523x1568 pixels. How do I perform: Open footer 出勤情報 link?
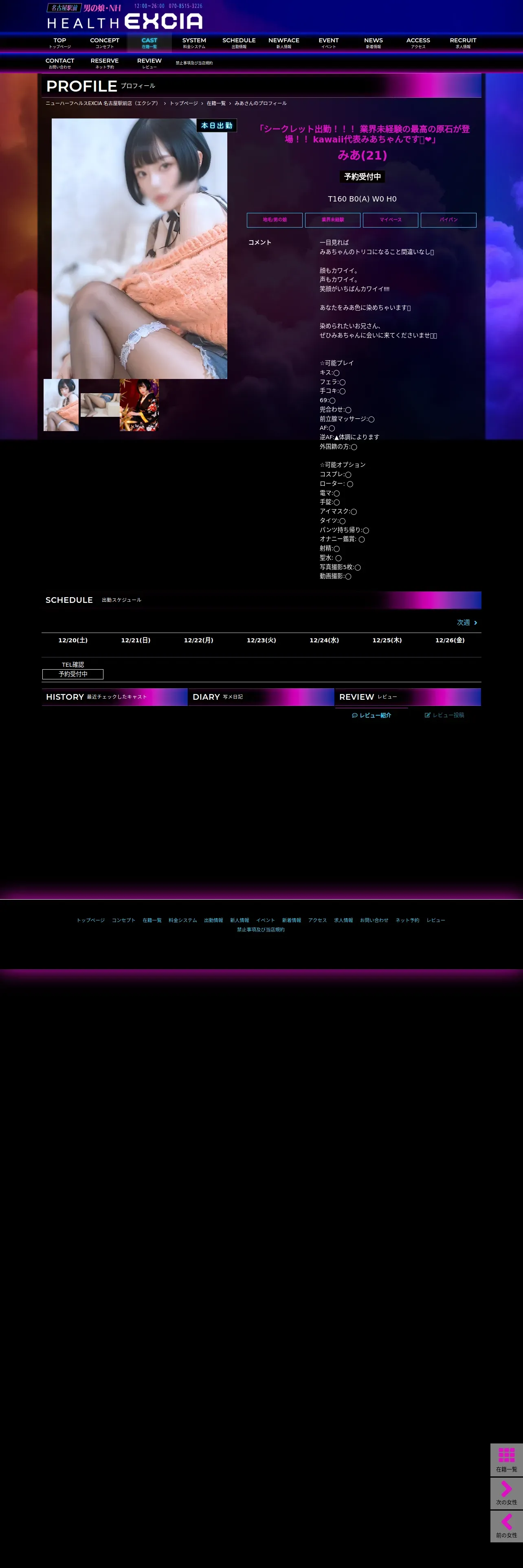click(214, 920)
